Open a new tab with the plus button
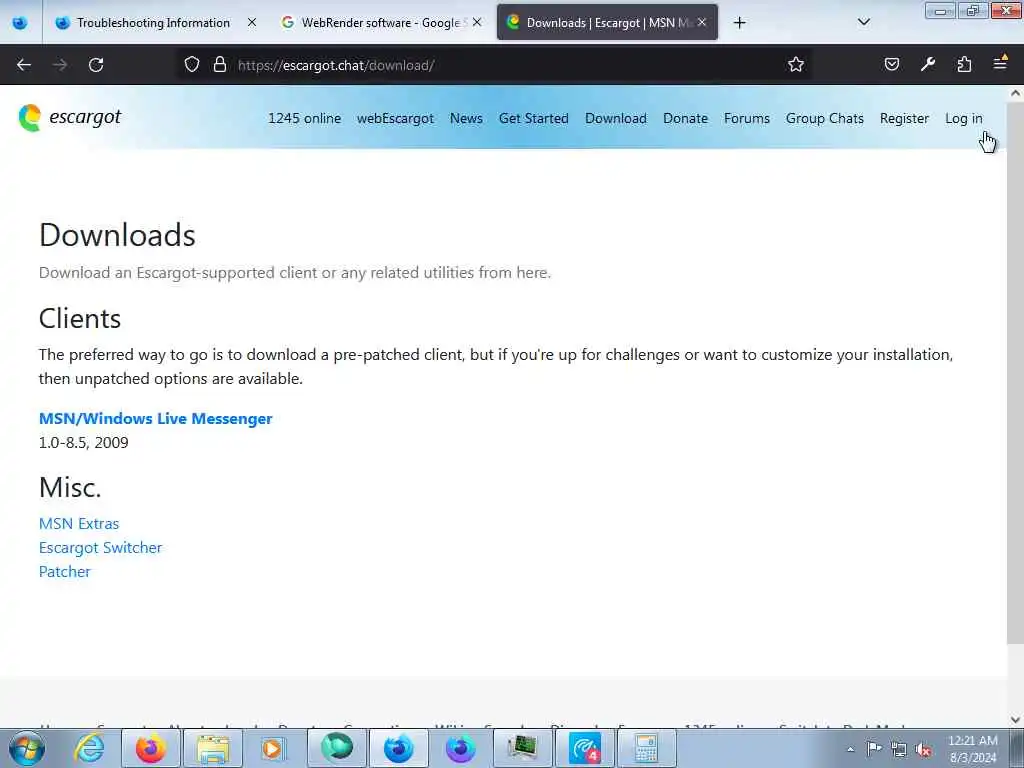The height and width of the screenshot is (768, 1024). (x=739, y=23)
